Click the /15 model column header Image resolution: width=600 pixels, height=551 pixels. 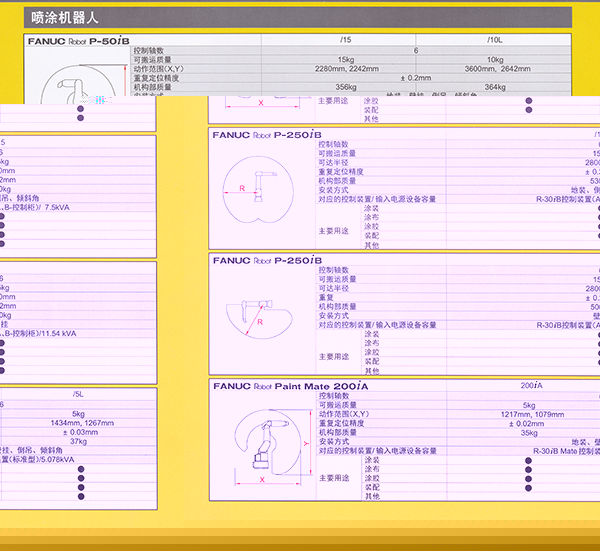tap(345, 40)
